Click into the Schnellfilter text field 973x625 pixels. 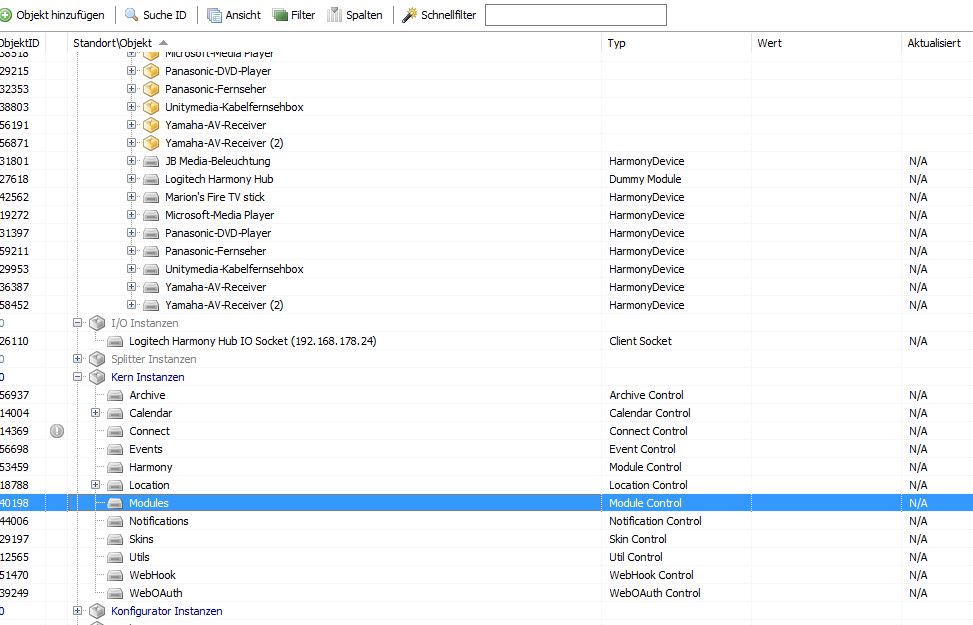coord(575,15)
